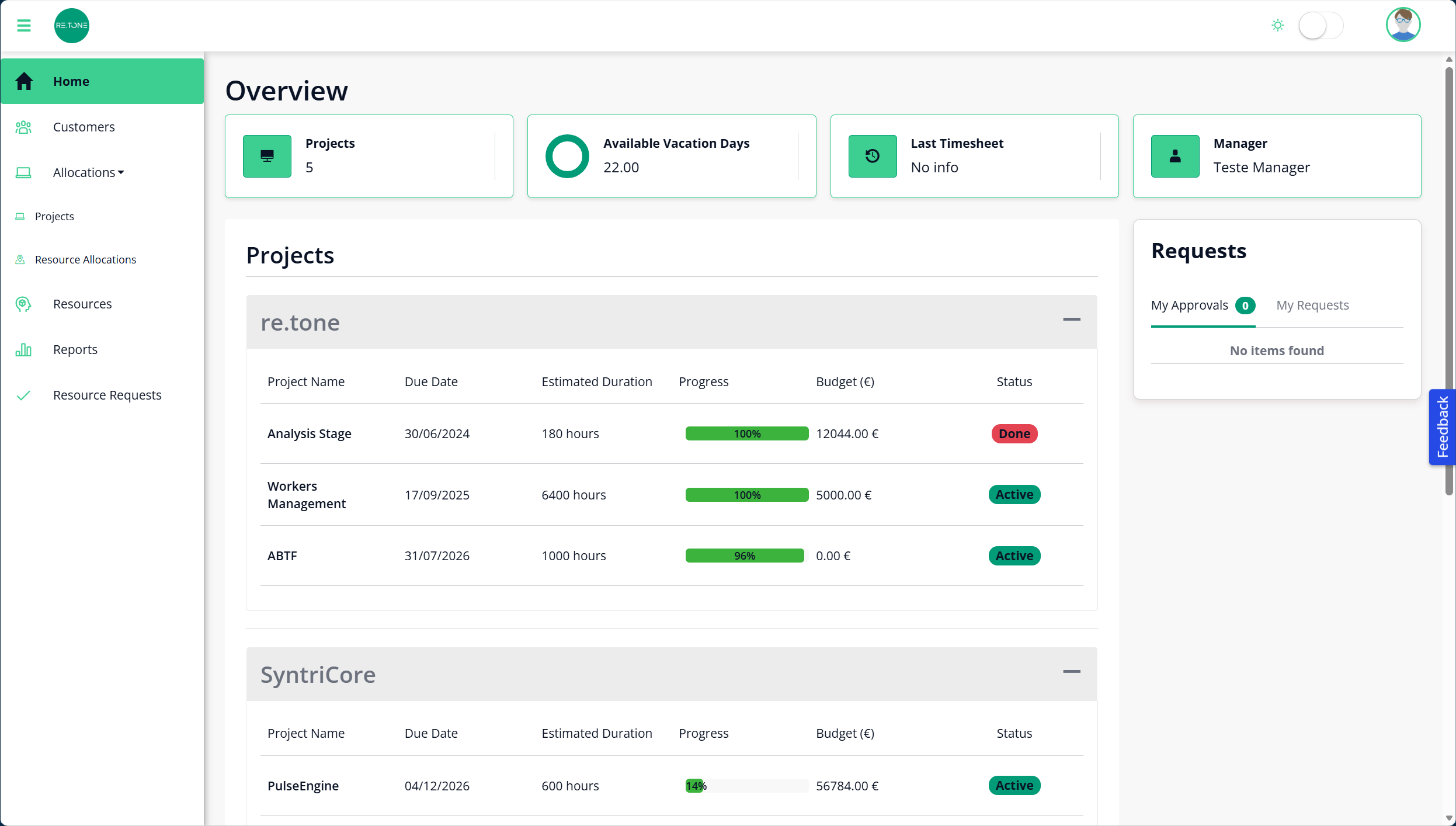The width and height of the screenshot is (1456, 826).
Task: Click the PulseEngine project name
Action: pos(303,786)
